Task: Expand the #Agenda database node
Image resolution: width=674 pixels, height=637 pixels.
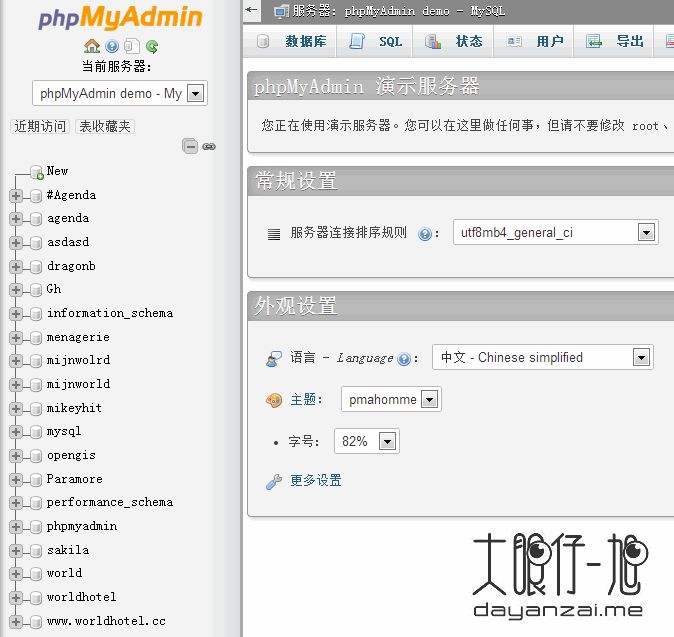Action: coord(15,196)
